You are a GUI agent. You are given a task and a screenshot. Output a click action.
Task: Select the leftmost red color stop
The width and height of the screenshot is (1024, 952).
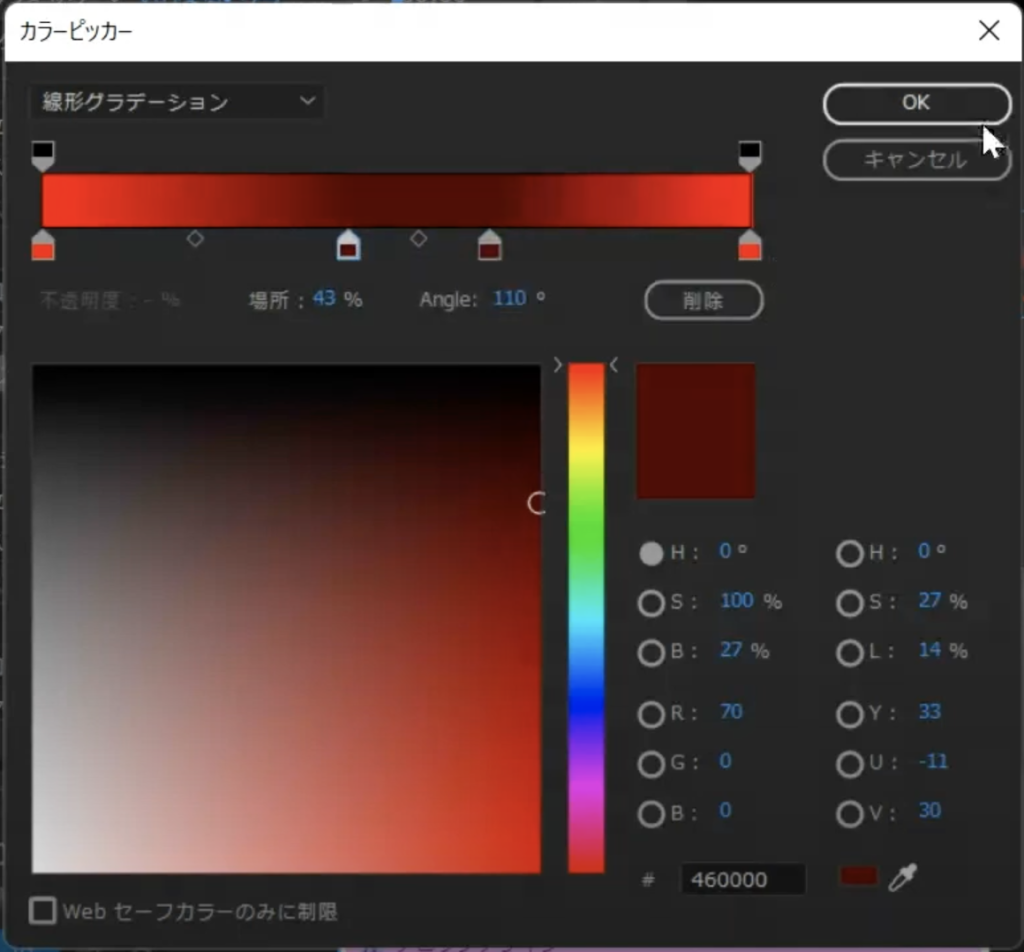pos(42,245)
